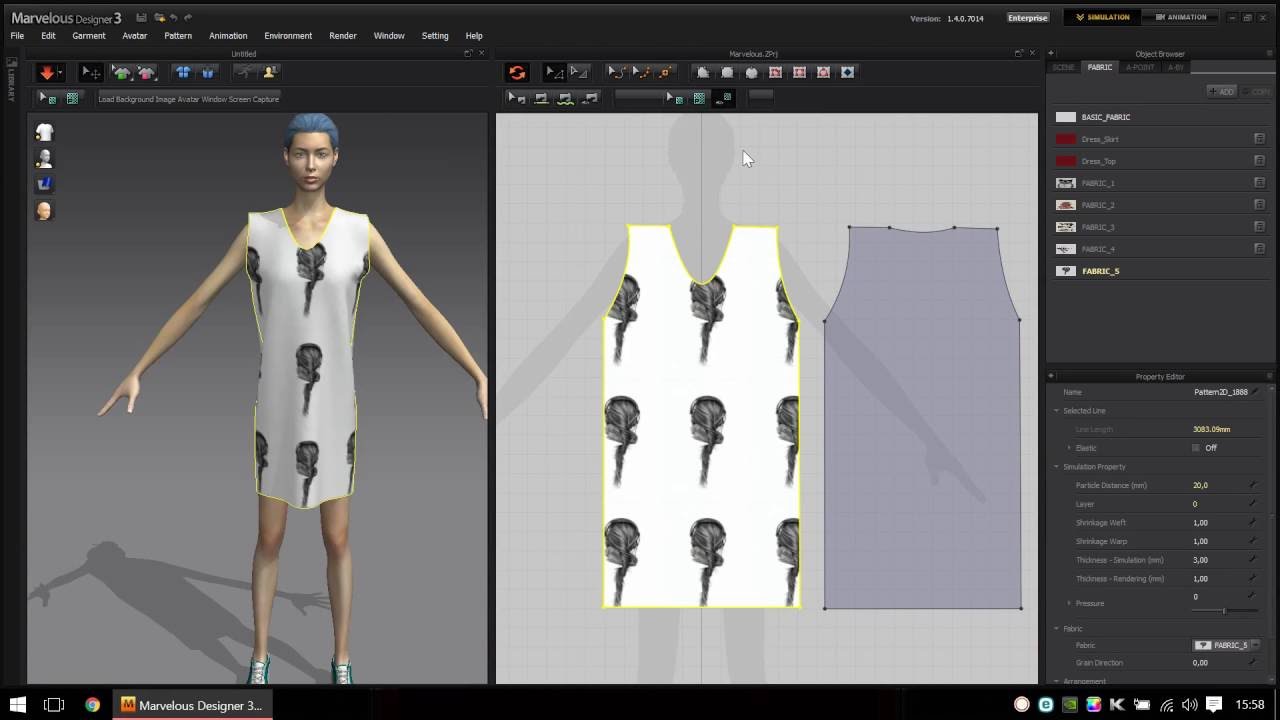Image resolution: width=1280 pixels, height=720 pixels.
Task: Click the yellow avatar icon in 3D toolbar
Action: tap(269, 73)
